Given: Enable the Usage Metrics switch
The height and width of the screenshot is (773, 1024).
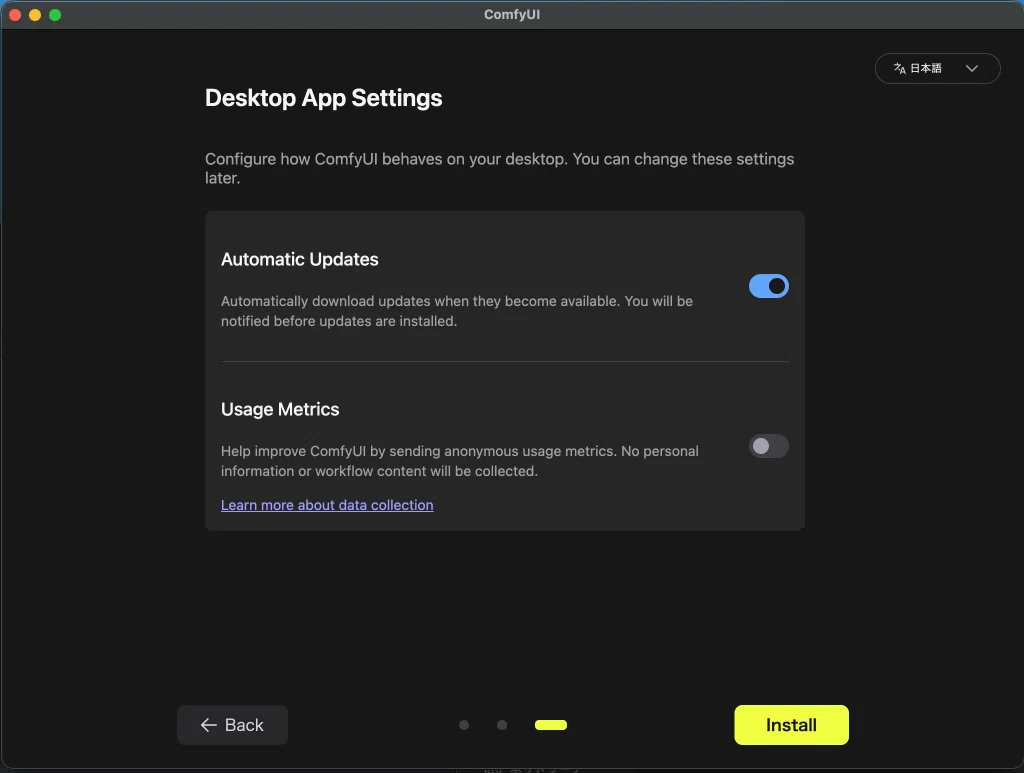Looking at the screenshot, I should click(x=769, y=446).
